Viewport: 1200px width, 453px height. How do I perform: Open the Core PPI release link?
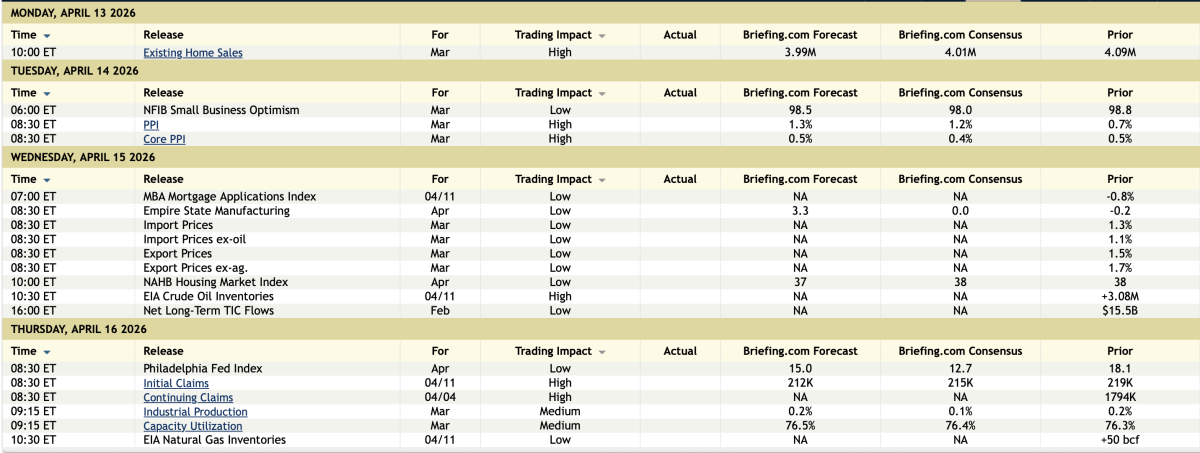point(164,139)
